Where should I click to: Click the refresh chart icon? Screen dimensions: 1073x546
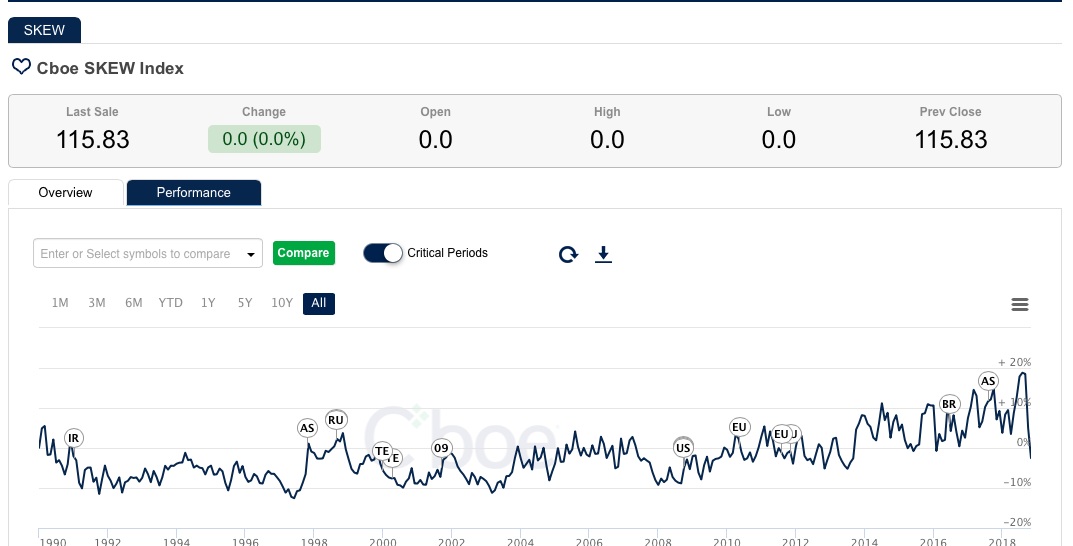click(x=568, y=254)
